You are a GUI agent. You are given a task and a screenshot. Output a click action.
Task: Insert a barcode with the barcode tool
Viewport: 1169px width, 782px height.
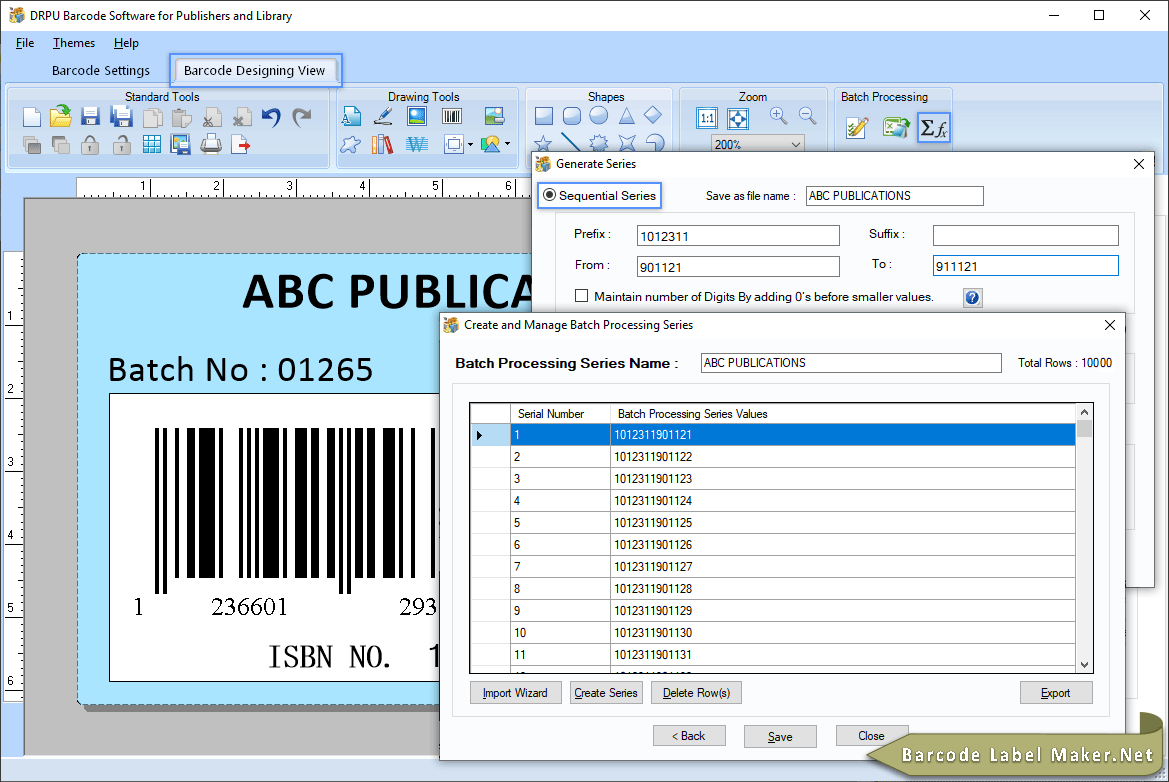[x=451, y=116]
